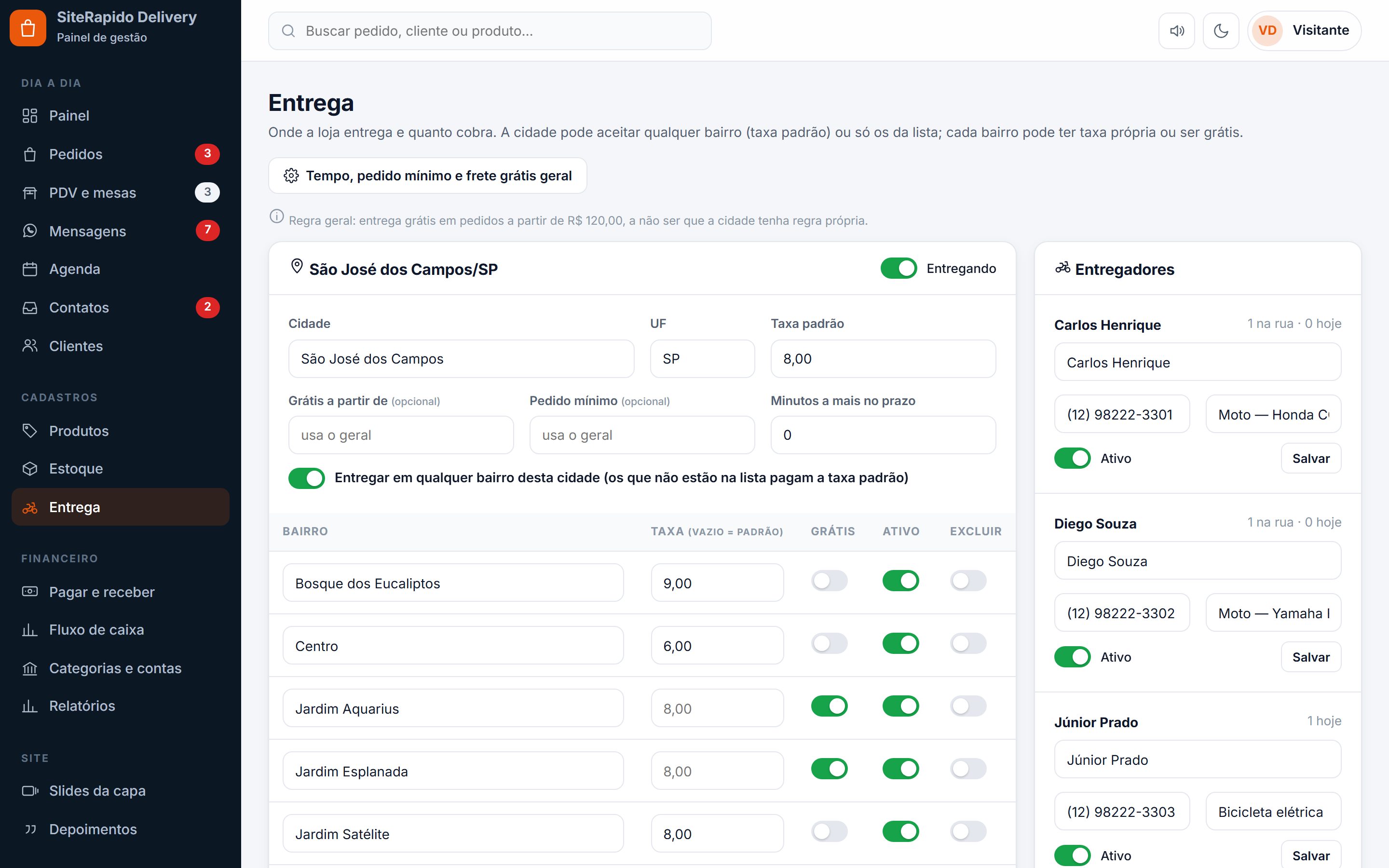
Task: Turn off Grátis for Jardim Aquarius
Action: [x=830, y=706]
